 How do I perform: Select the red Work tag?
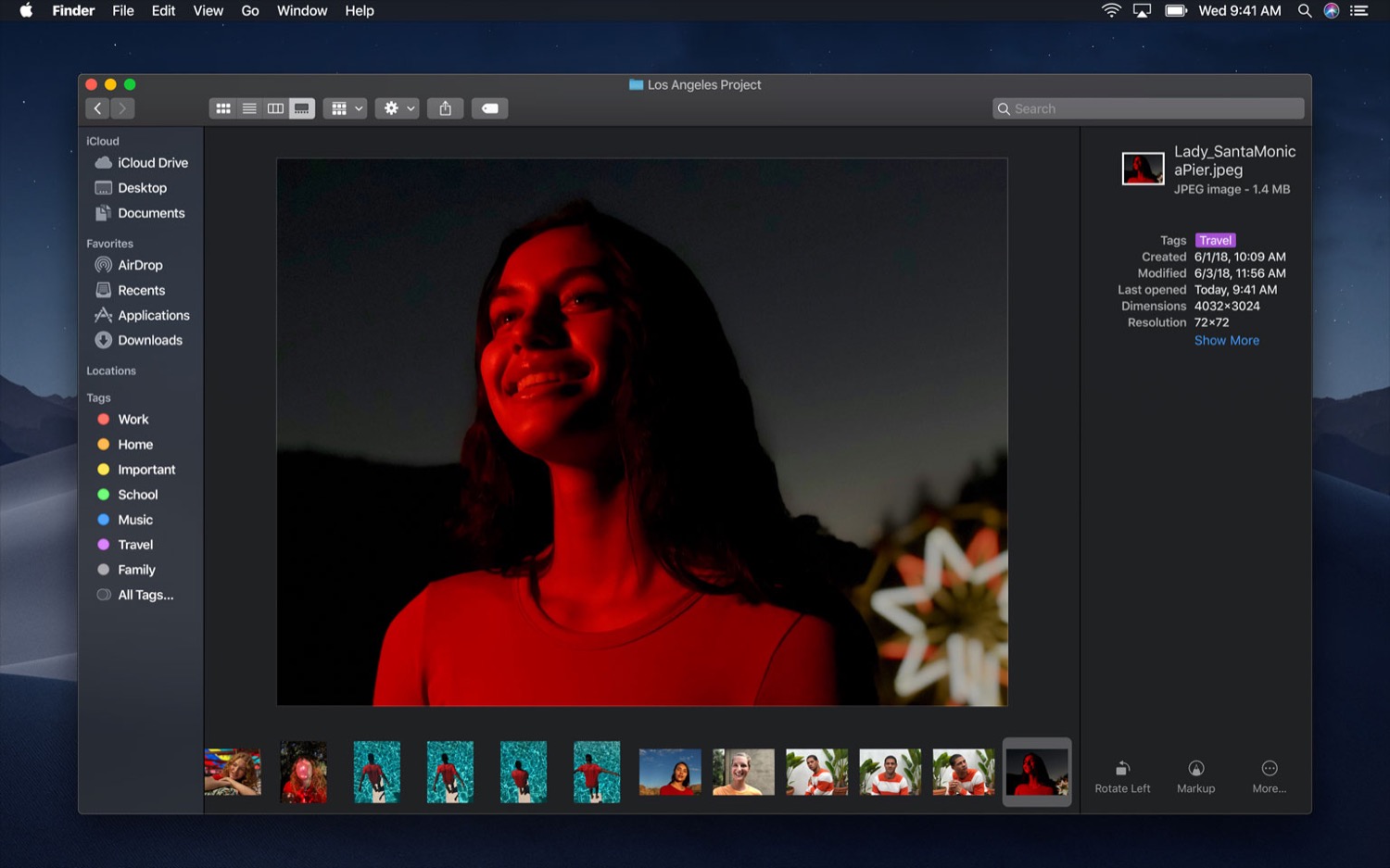(x=123, y=420)
